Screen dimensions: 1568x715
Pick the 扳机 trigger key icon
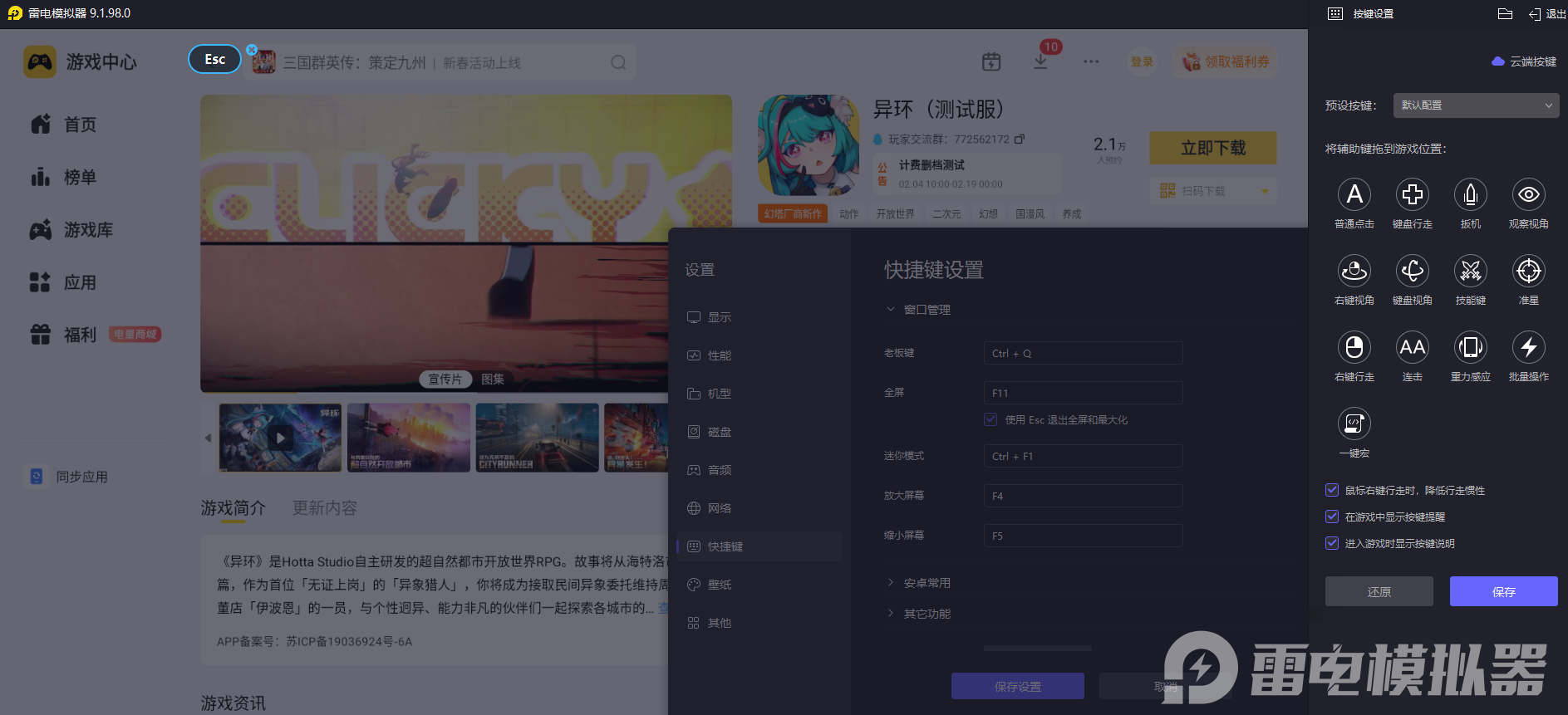coord(1470,195)
